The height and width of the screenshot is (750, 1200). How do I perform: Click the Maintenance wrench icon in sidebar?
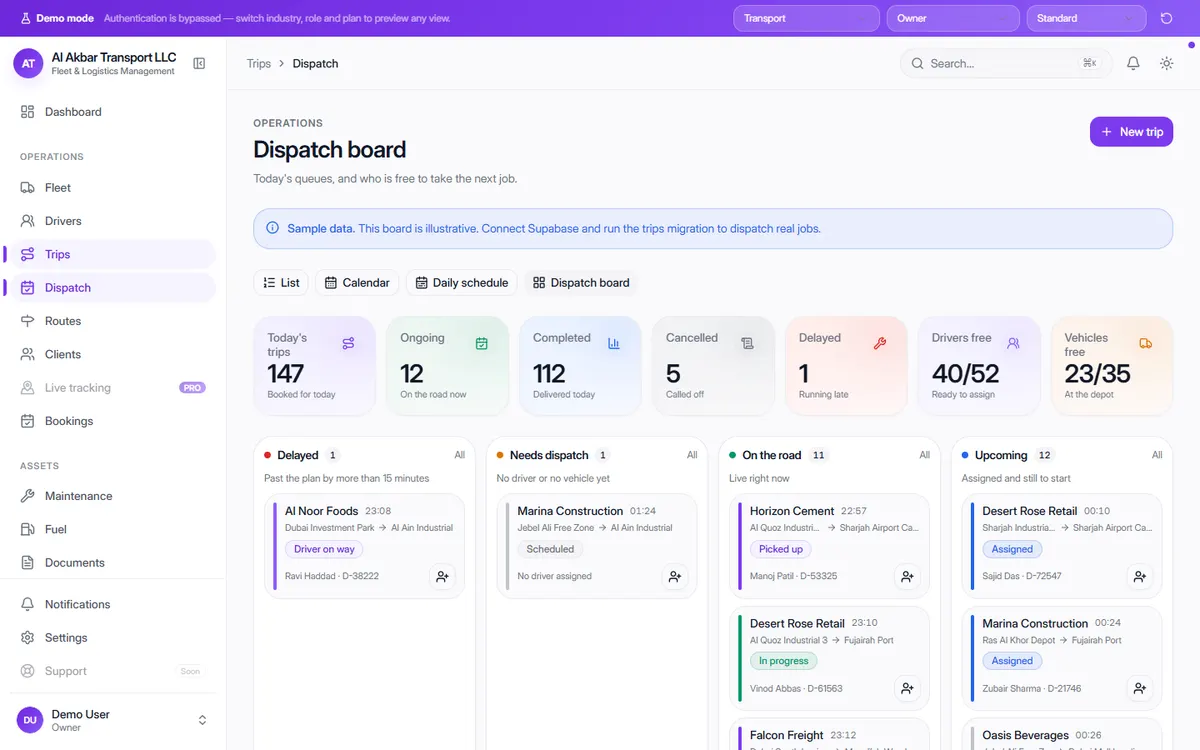pyautogui.click(x=27, y=496)
